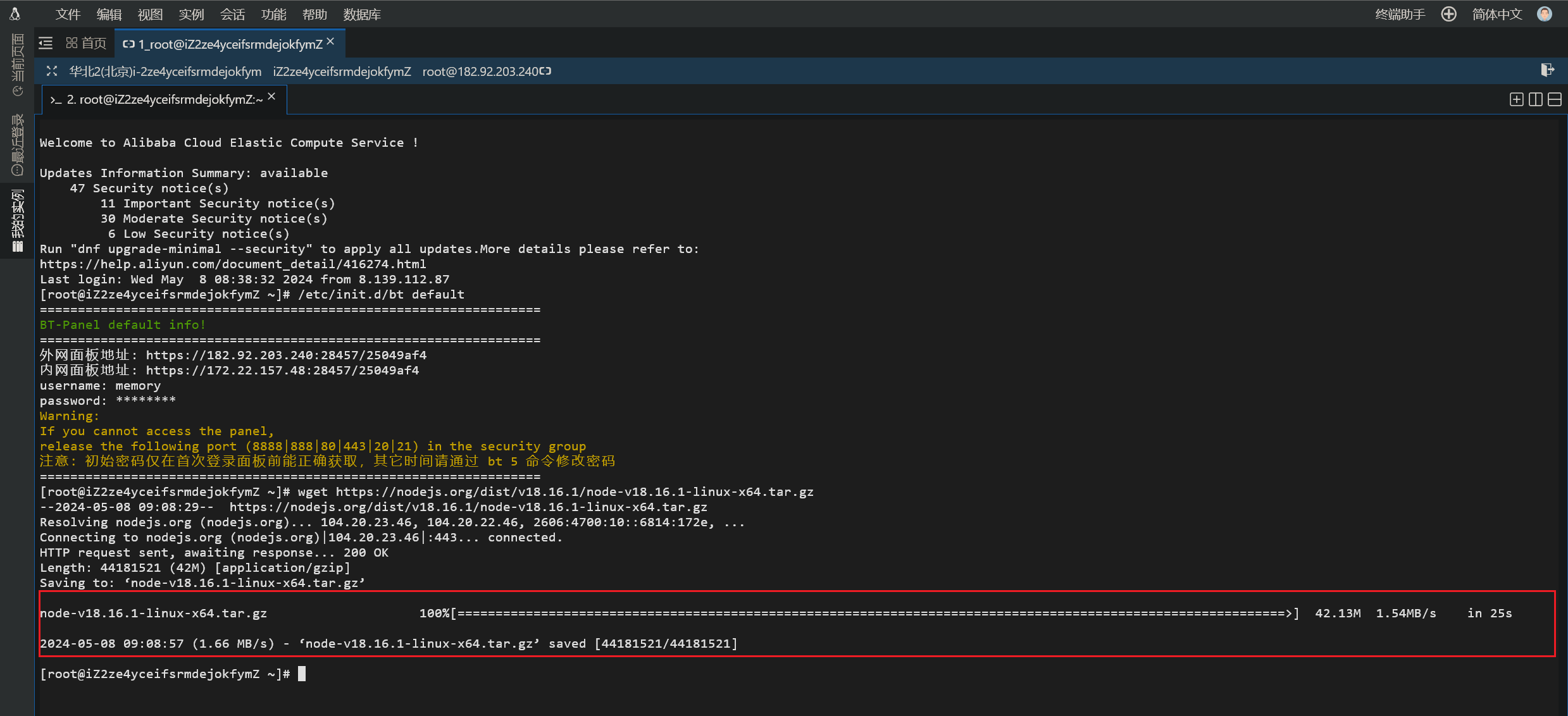Open 终端助手 terminal assistant

tap(1400, 15)
